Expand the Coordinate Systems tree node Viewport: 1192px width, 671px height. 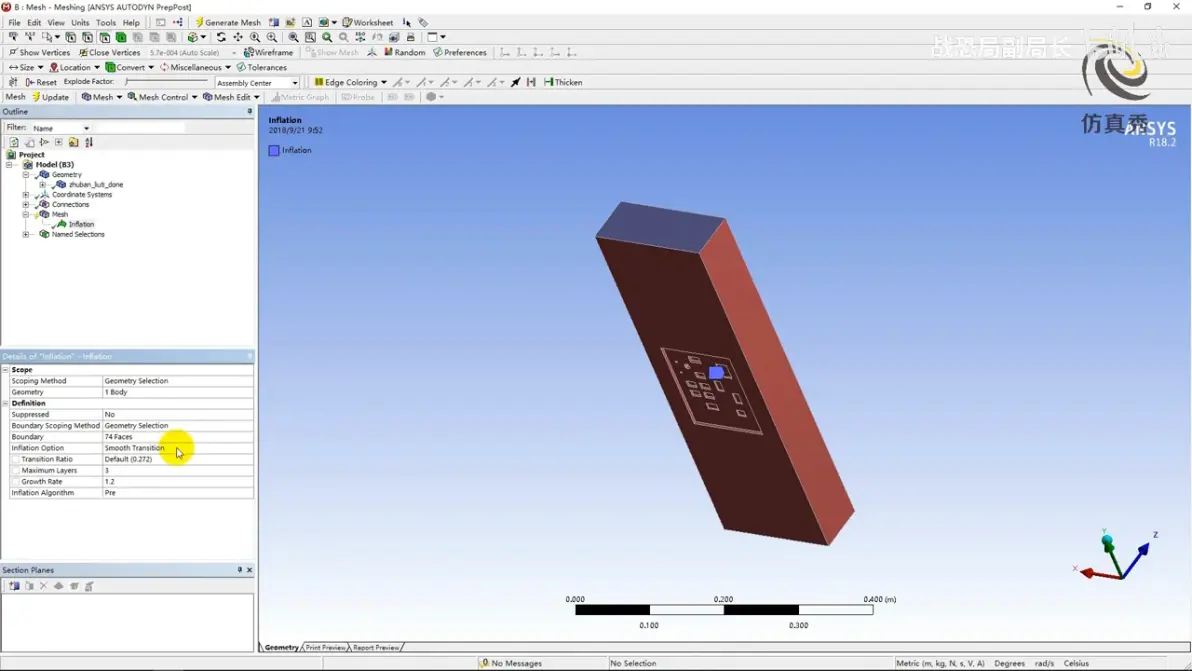point(26,195)
